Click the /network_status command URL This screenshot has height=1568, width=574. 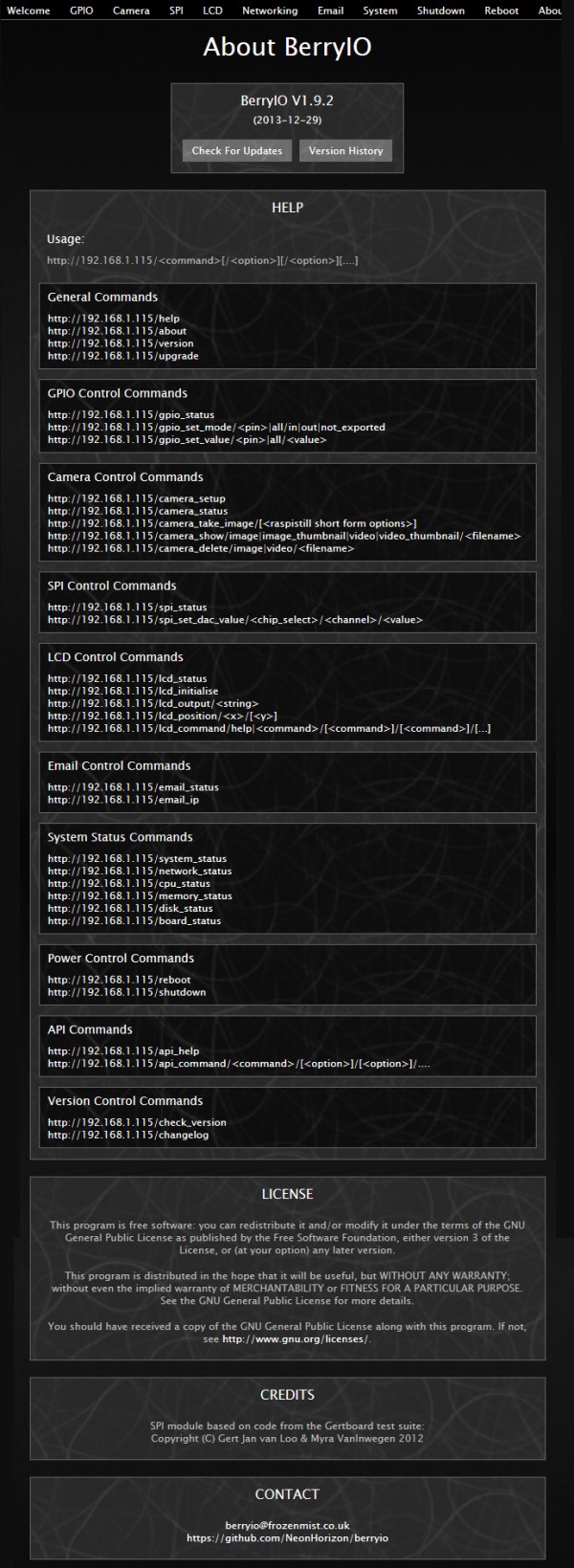[x=140, y=872]
